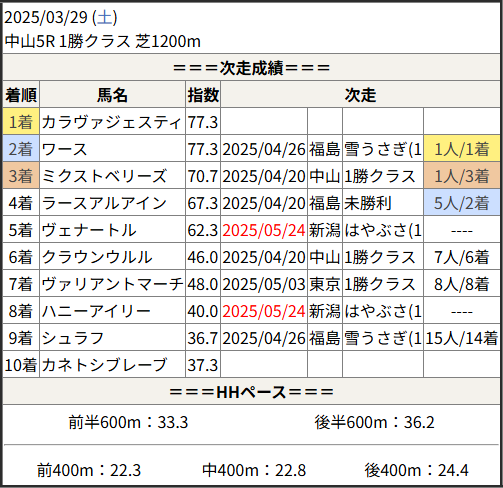Screen dimensions: 503x488
Task: Click the red 2025/05/24 date for ヴェナートル
Action: point(264,230)
